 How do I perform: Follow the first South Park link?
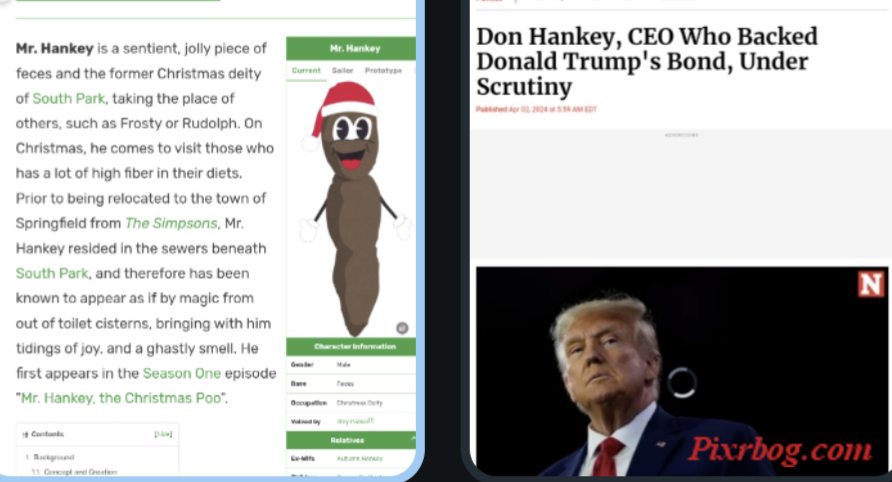pyautogui.click(x=68, y=98)
